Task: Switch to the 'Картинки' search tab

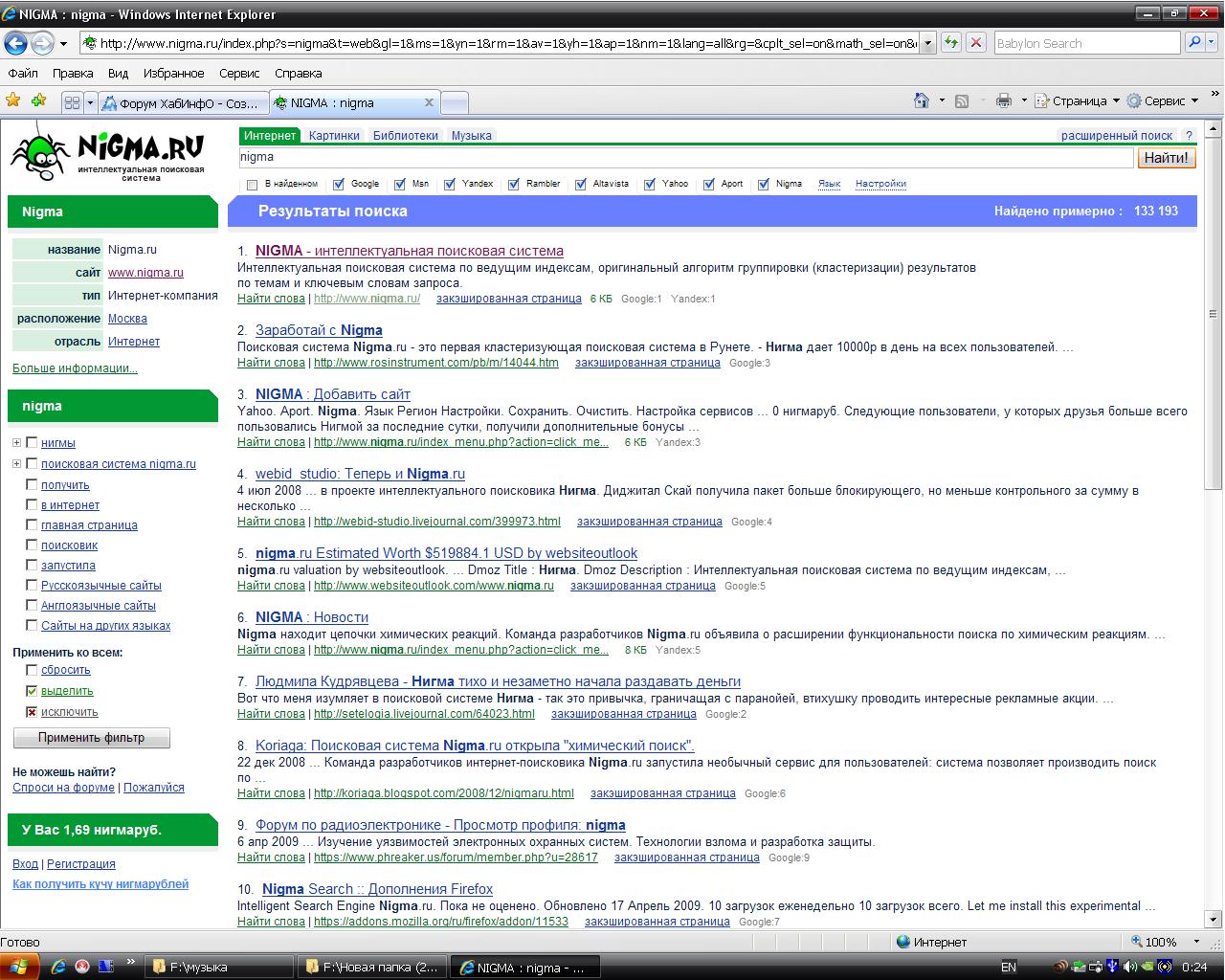Action: [x=334, y=136]
